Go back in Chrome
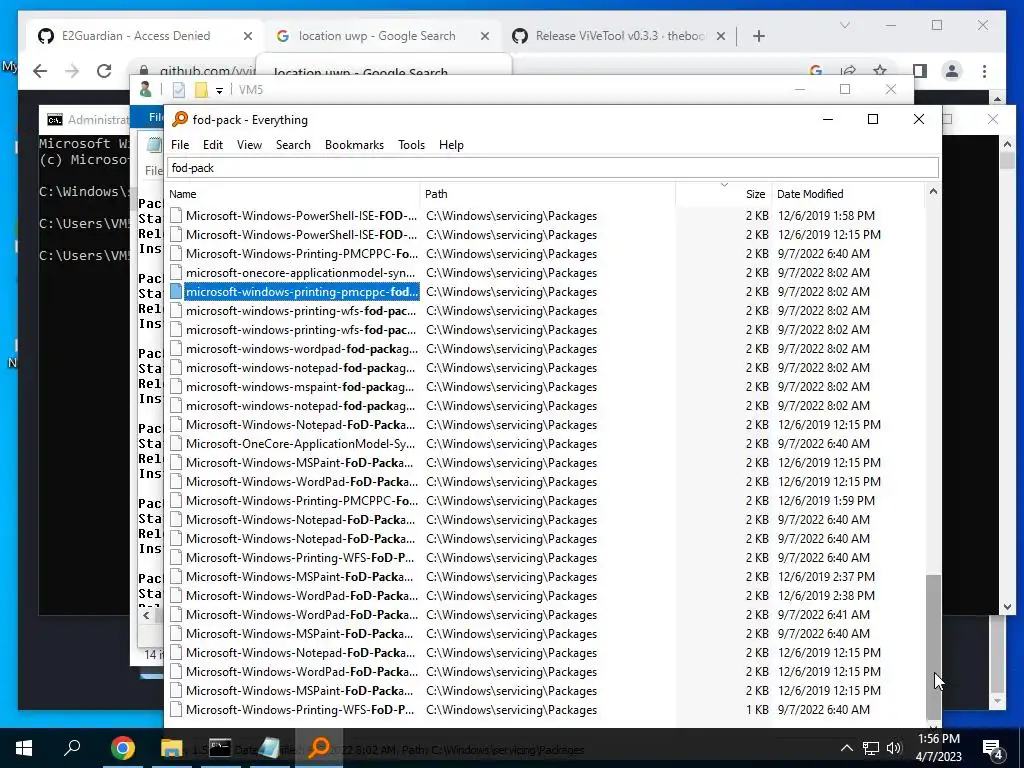Image resolution: width=1024 pixels, height=768 pixels. (x=40, y=71)
